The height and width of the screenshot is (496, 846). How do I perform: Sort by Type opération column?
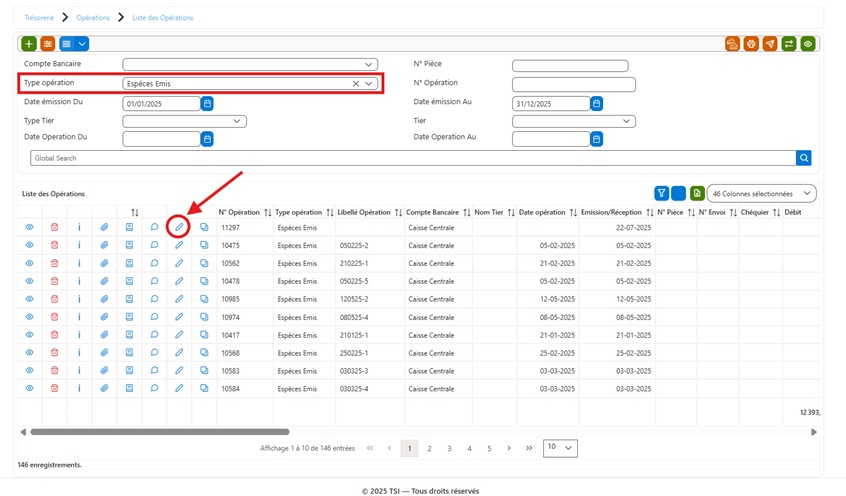(330, 213)
